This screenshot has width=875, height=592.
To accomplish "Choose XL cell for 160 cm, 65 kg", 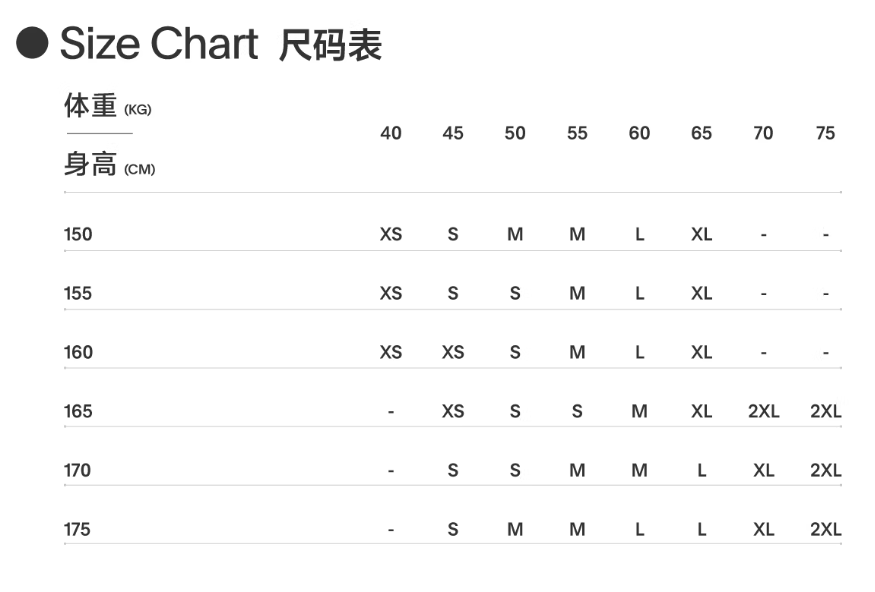I will (x=701, y=353).
